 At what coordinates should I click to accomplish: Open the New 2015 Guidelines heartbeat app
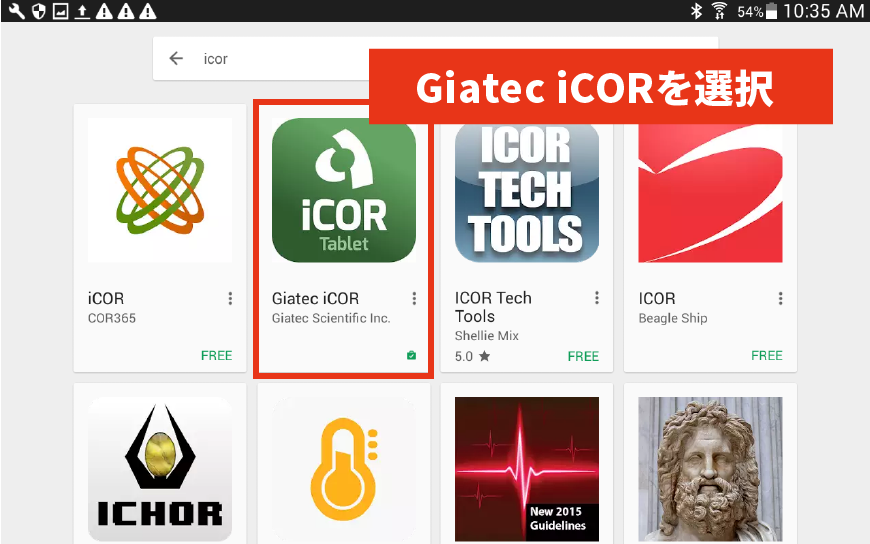tap(527, 469)
